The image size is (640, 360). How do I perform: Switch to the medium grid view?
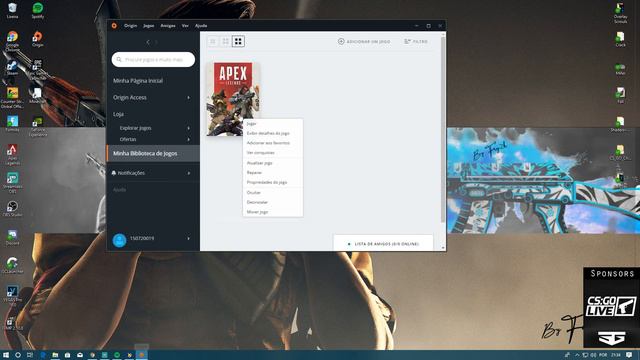[x=226, y=42]
